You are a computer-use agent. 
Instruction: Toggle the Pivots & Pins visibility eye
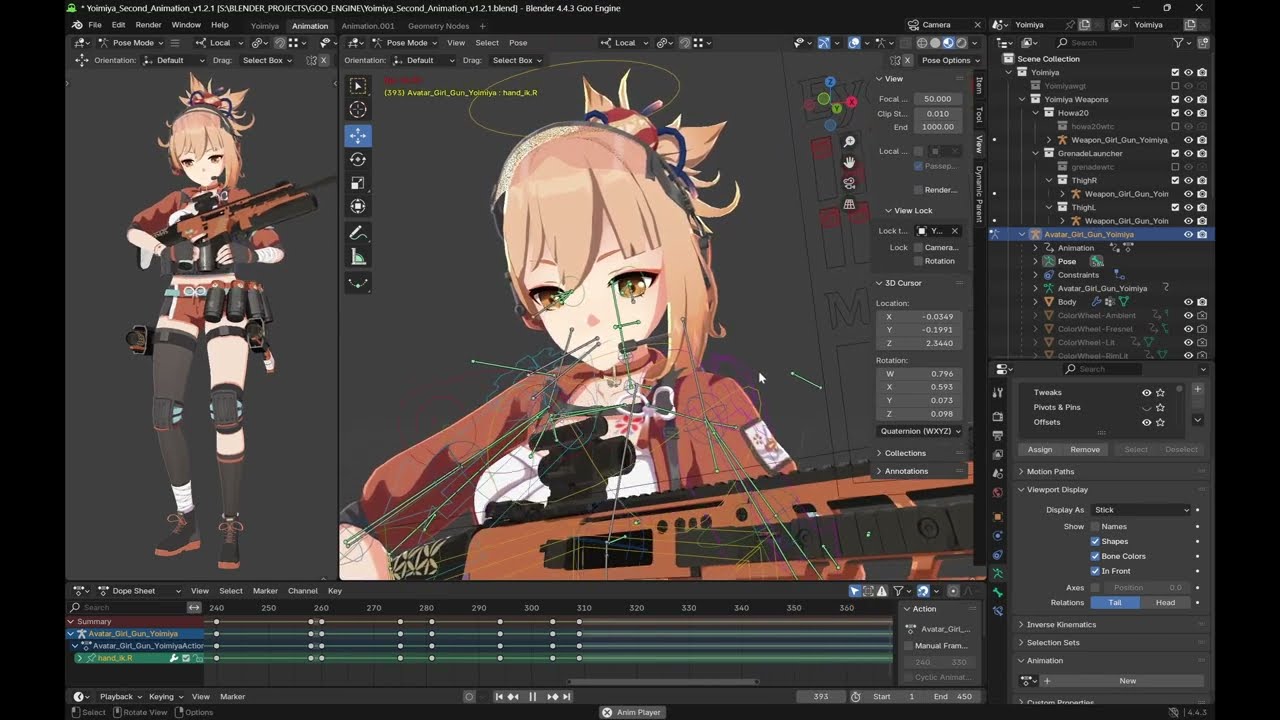coord(1146,408)
